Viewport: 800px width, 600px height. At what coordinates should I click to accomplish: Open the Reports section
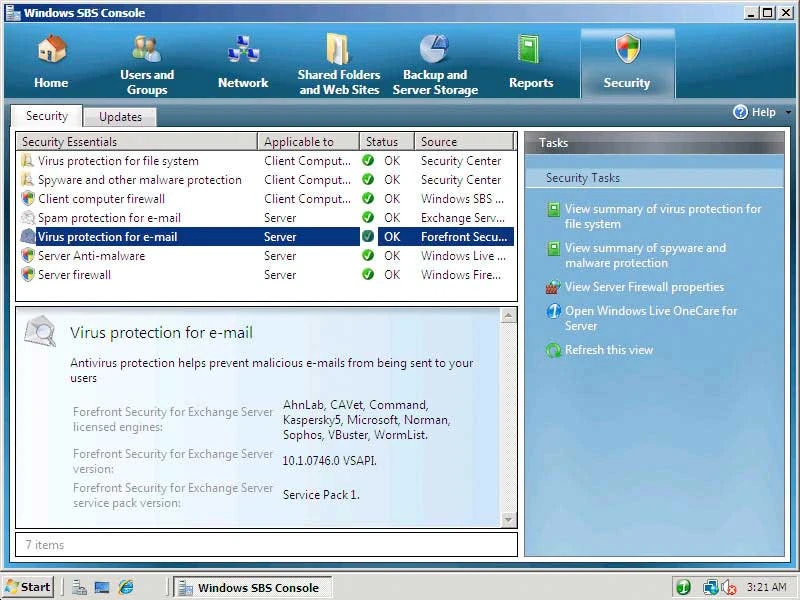click(x=531, y=62)
